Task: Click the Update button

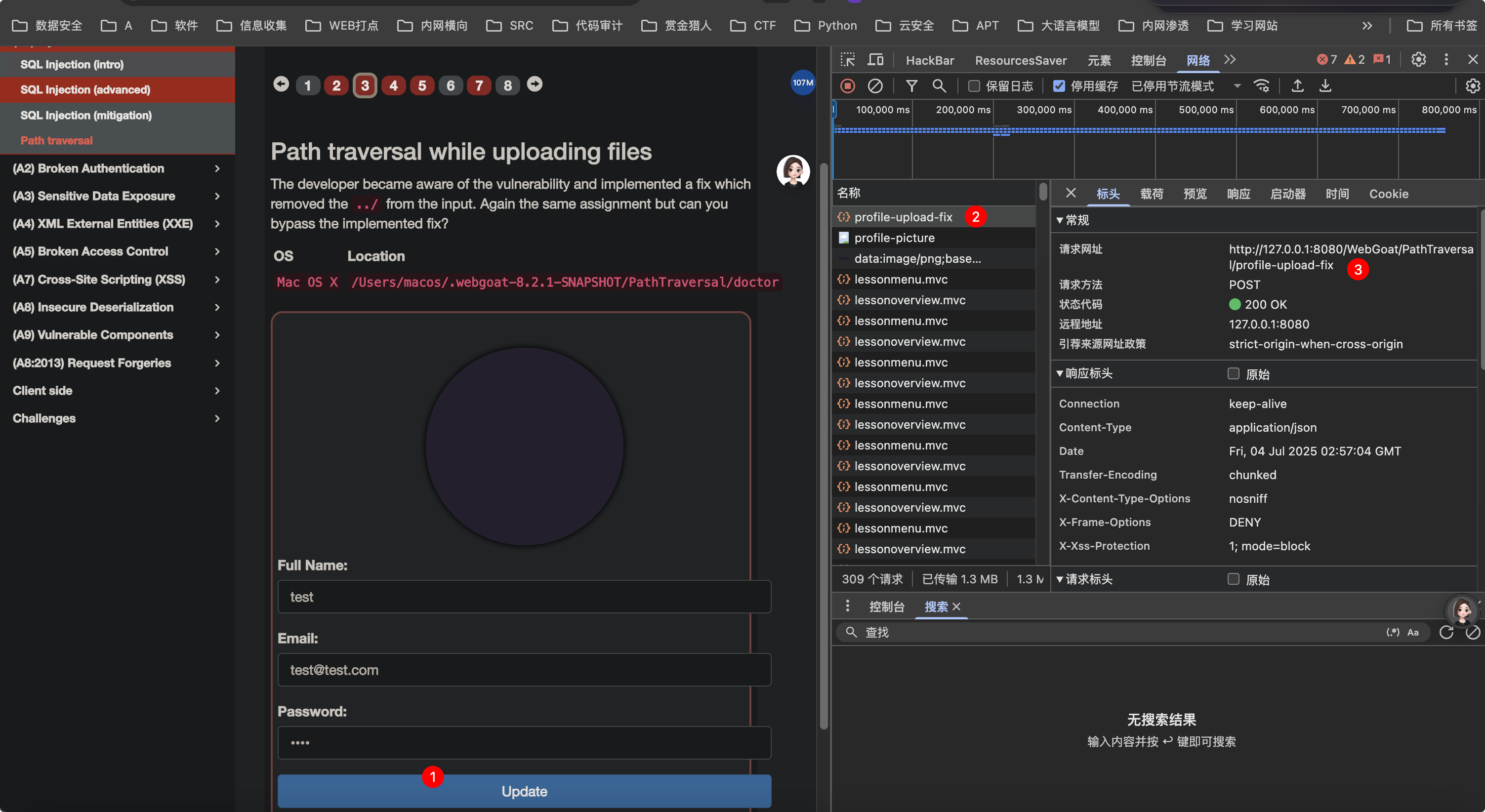Action: coord(524,791)
